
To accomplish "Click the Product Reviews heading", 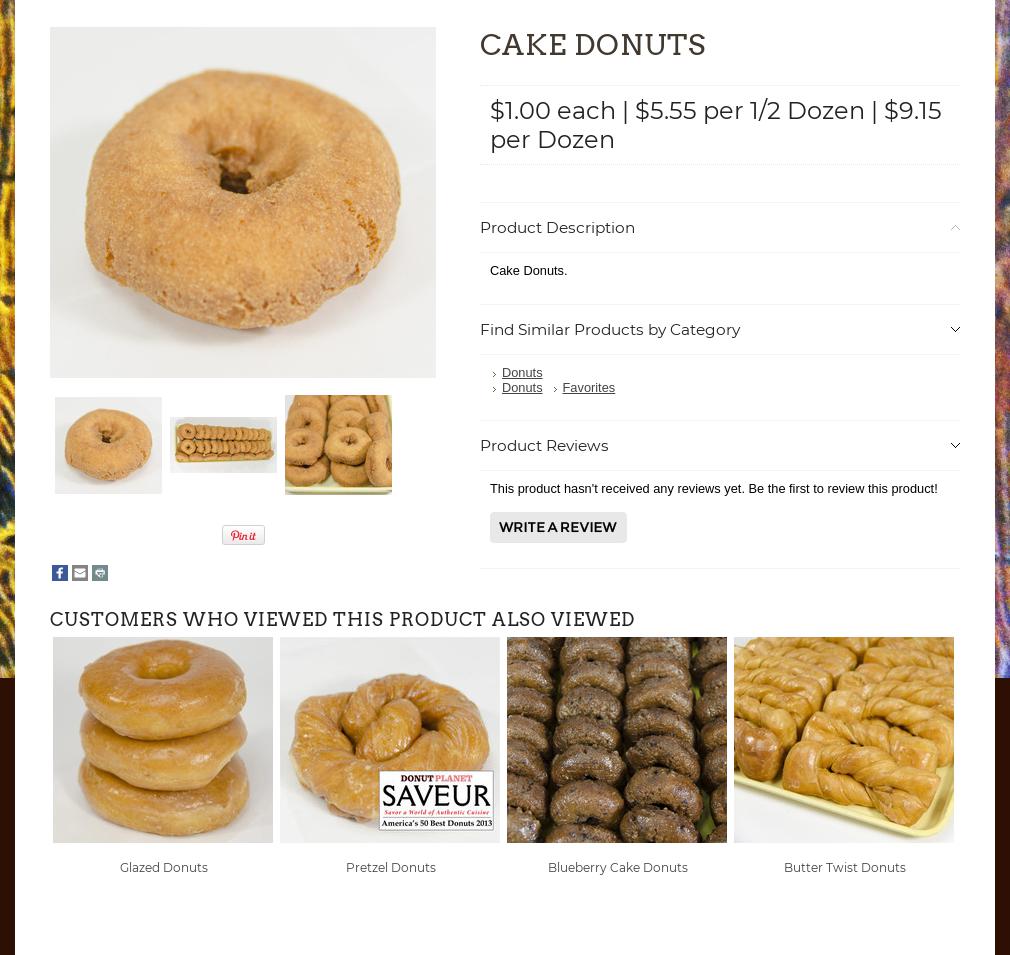I will 544,446.
